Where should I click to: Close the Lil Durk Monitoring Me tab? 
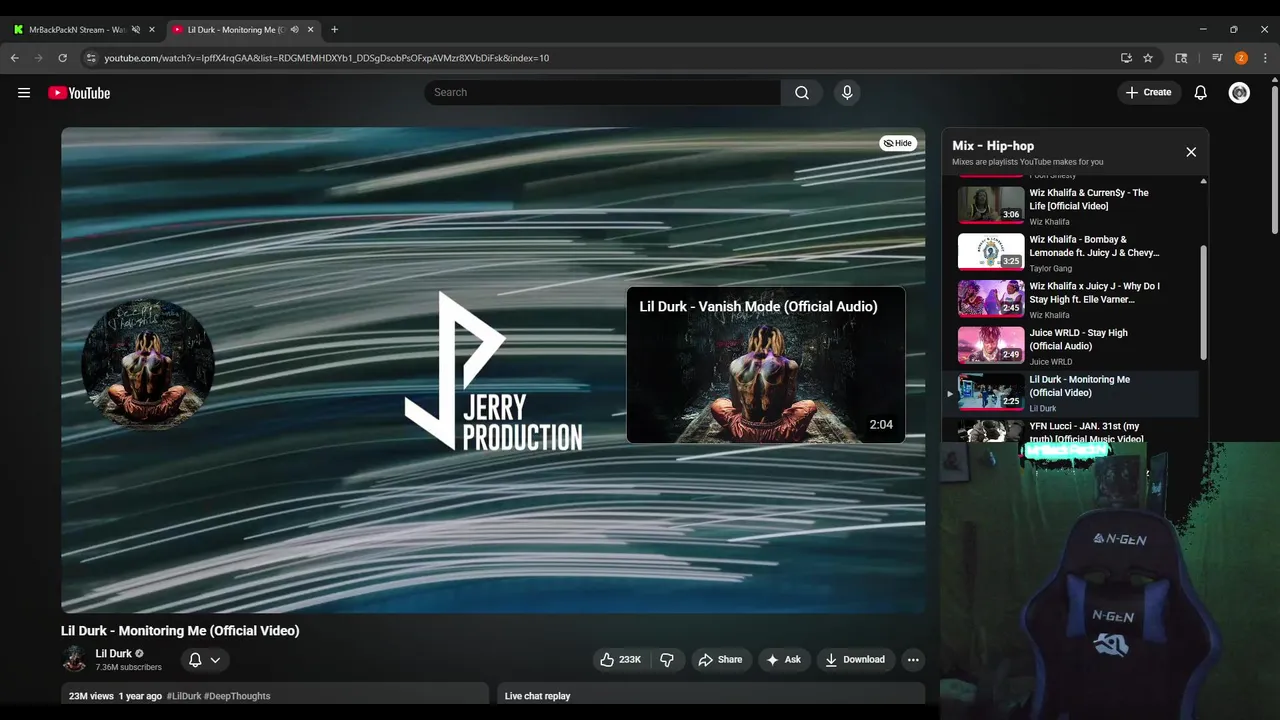point(310,30)
